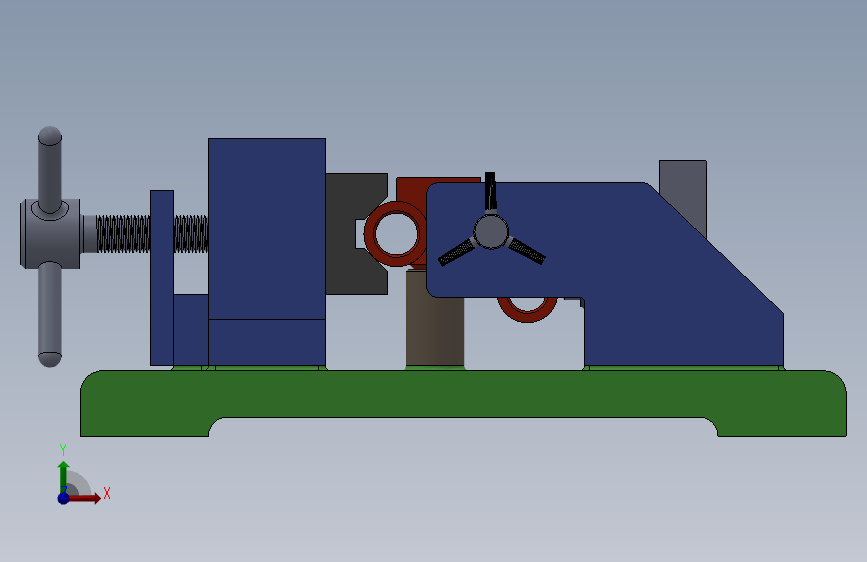Click the blue Z origin ball of triad
The width and height of the screenshot is (867, 562).
[x=64, y=498]
